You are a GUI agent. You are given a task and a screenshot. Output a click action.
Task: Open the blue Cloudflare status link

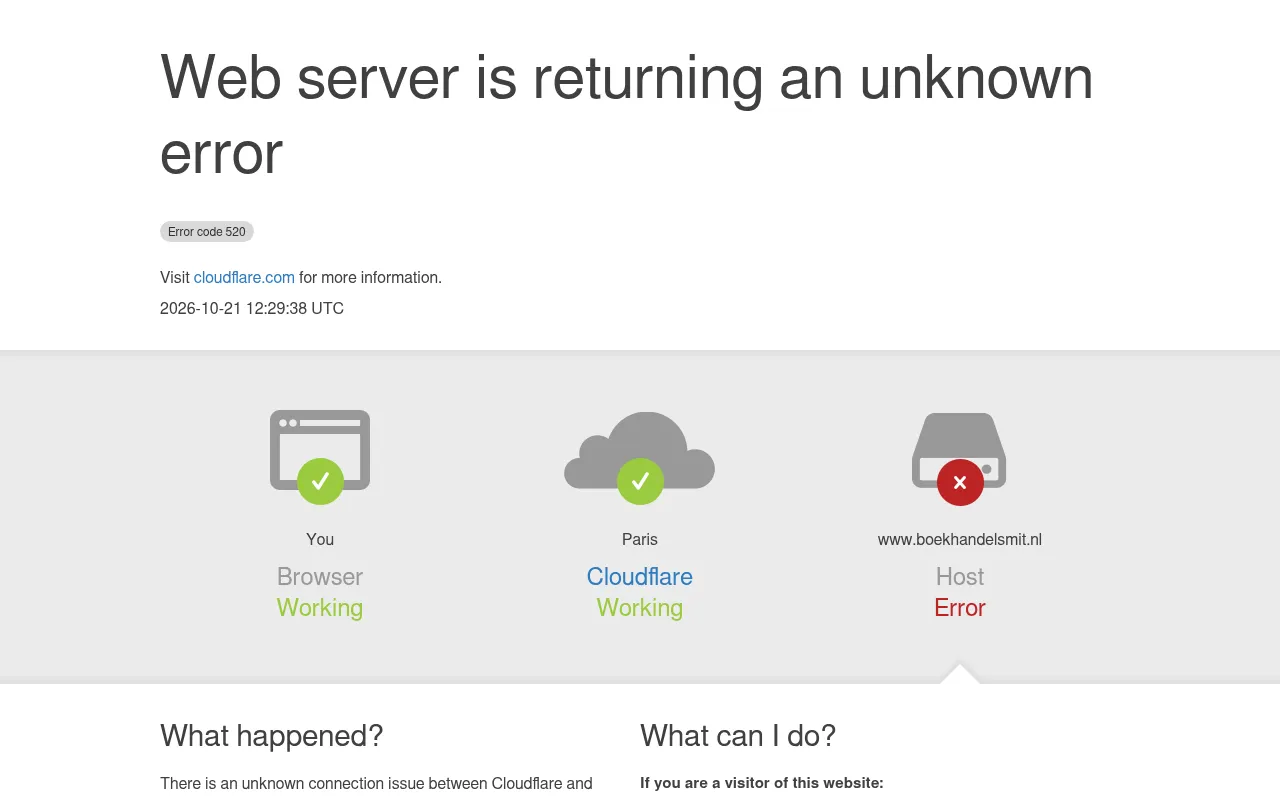click(640, 577)
